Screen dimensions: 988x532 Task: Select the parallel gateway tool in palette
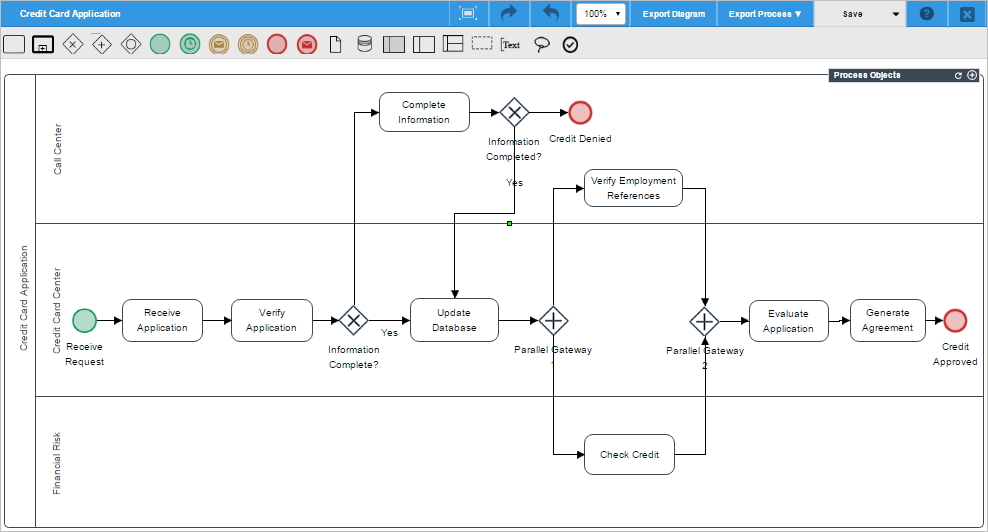tap(101, 44)
